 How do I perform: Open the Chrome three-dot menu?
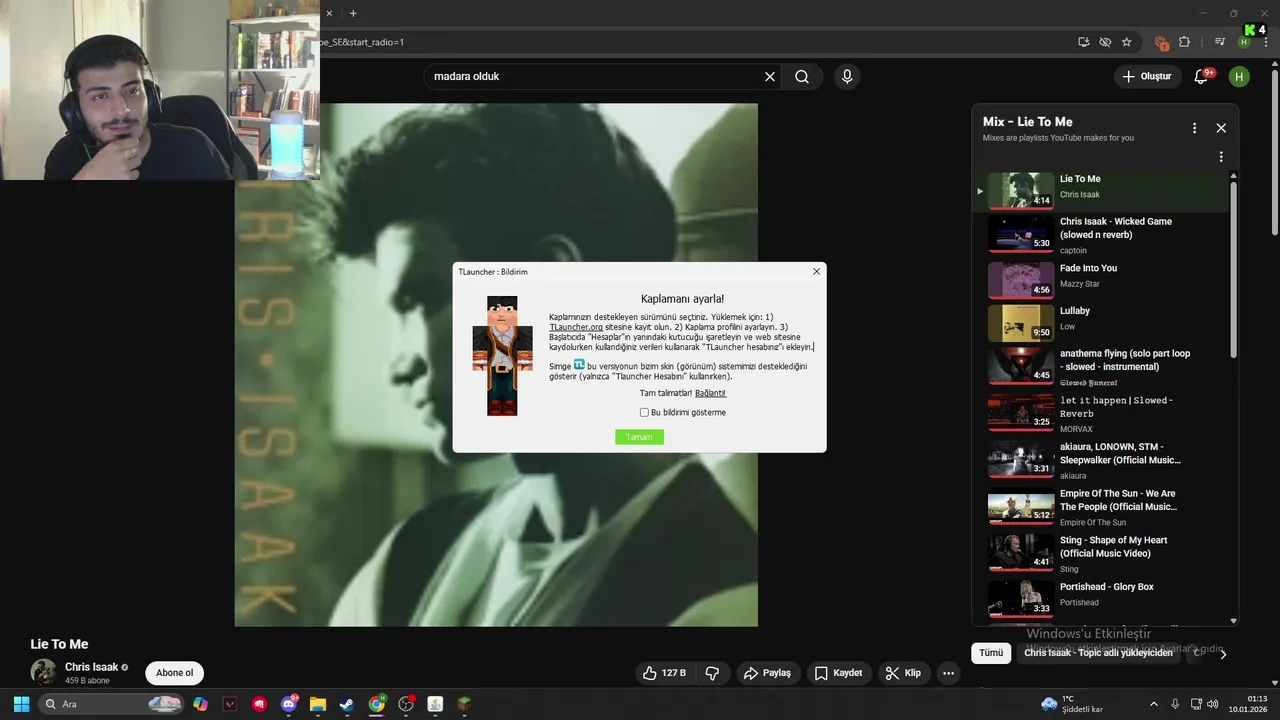[x=1265, y=42]
